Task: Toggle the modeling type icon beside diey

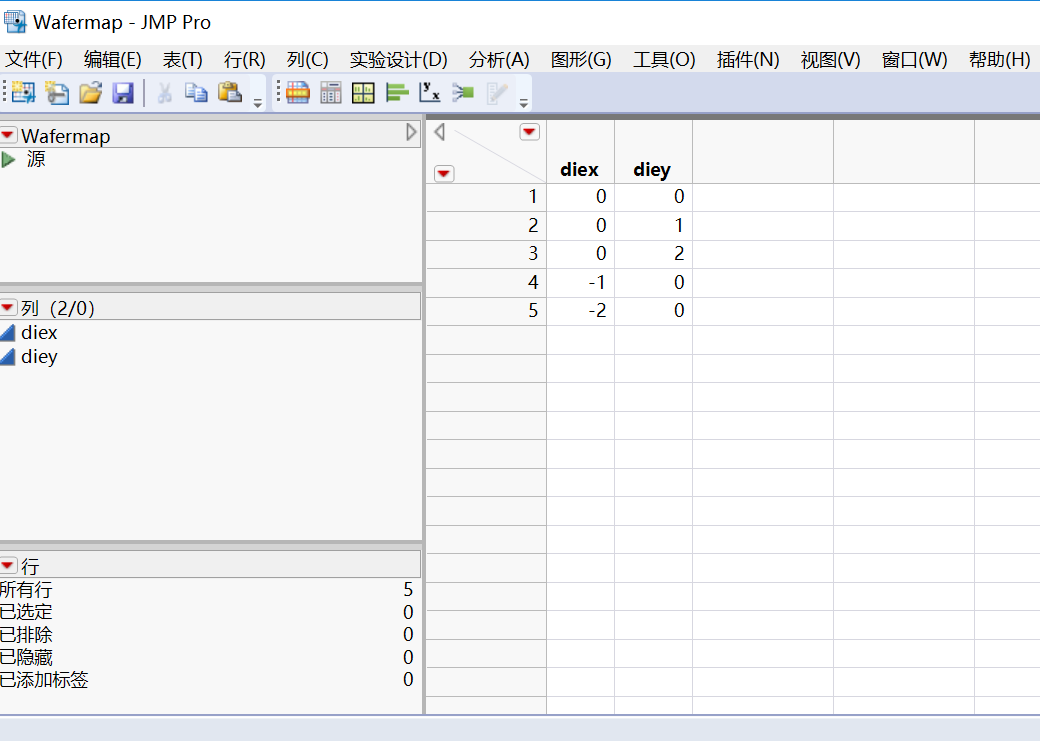Action: pos(12,356)
